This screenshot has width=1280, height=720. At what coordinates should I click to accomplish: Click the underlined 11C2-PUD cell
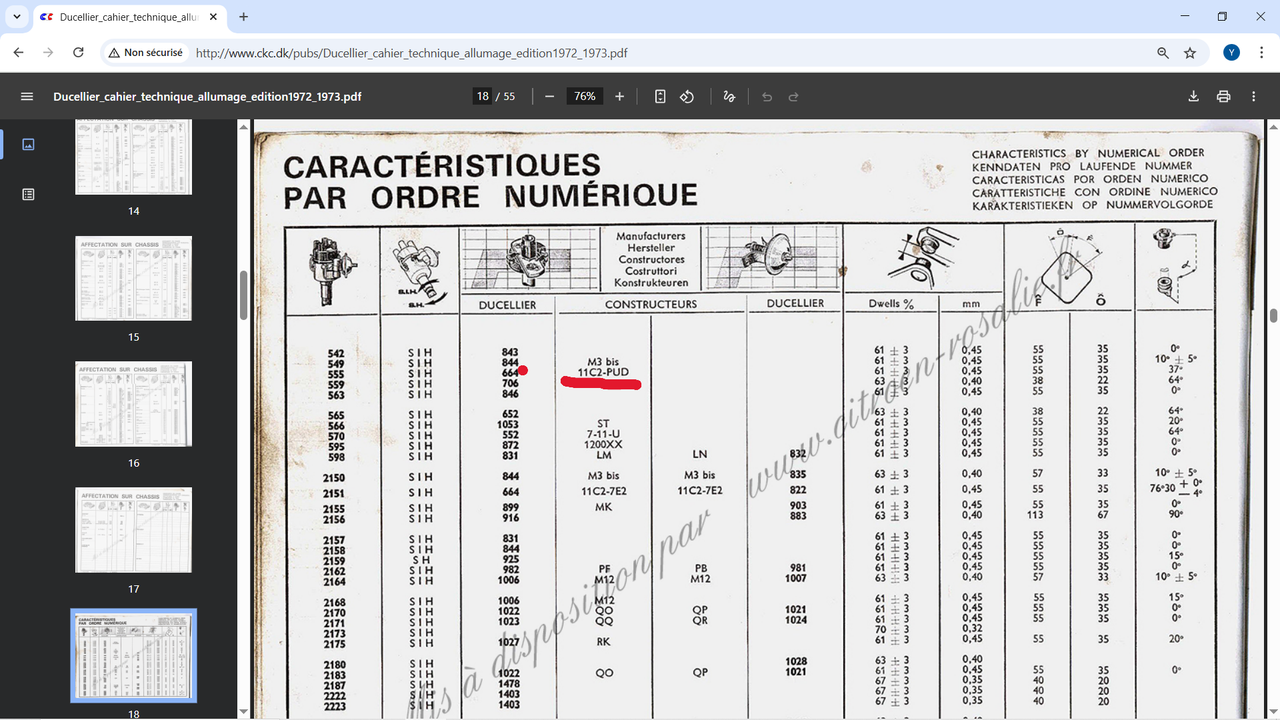(x=603, y=372)
